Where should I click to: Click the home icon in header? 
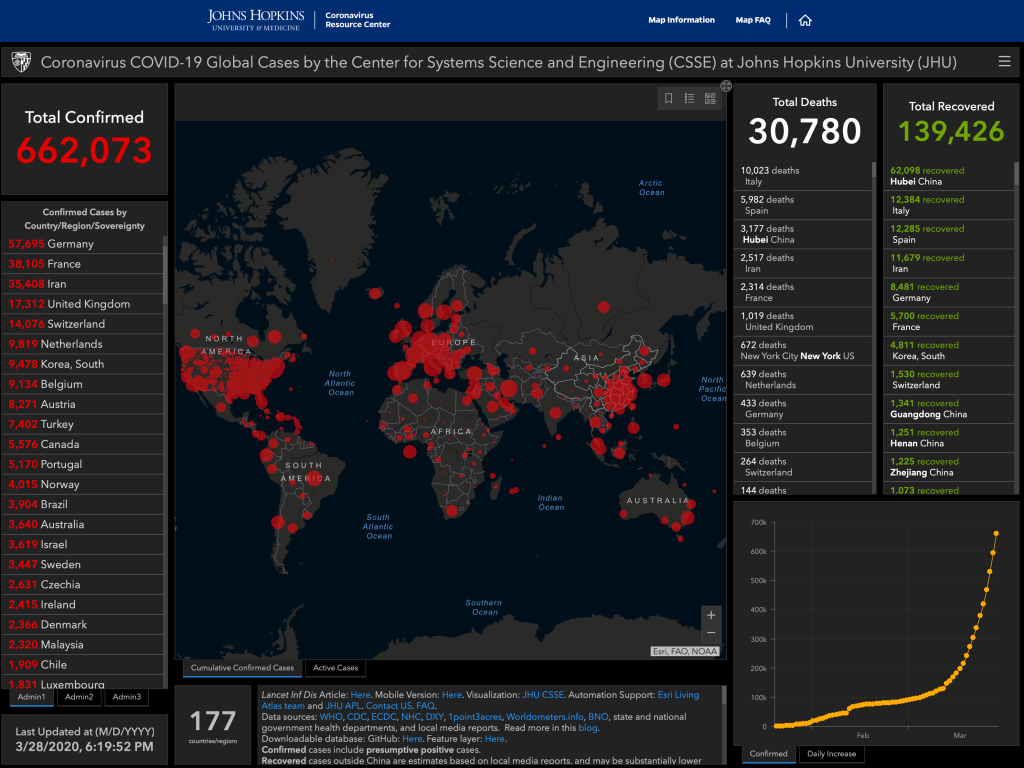tap(805, 20)
